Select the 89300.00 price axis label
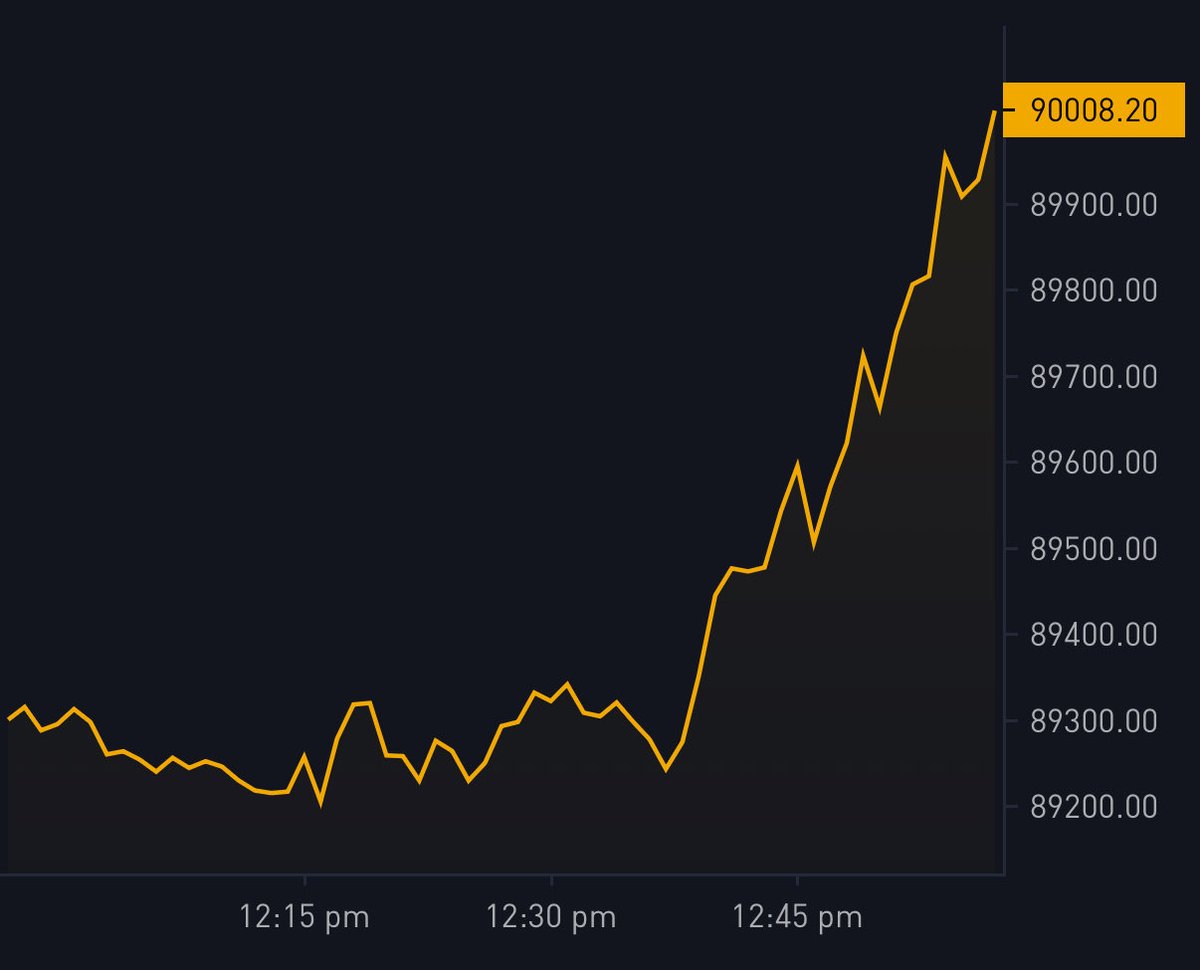Image resolution: width=1200 pixels, height=970 pixels. (1094, 721)
